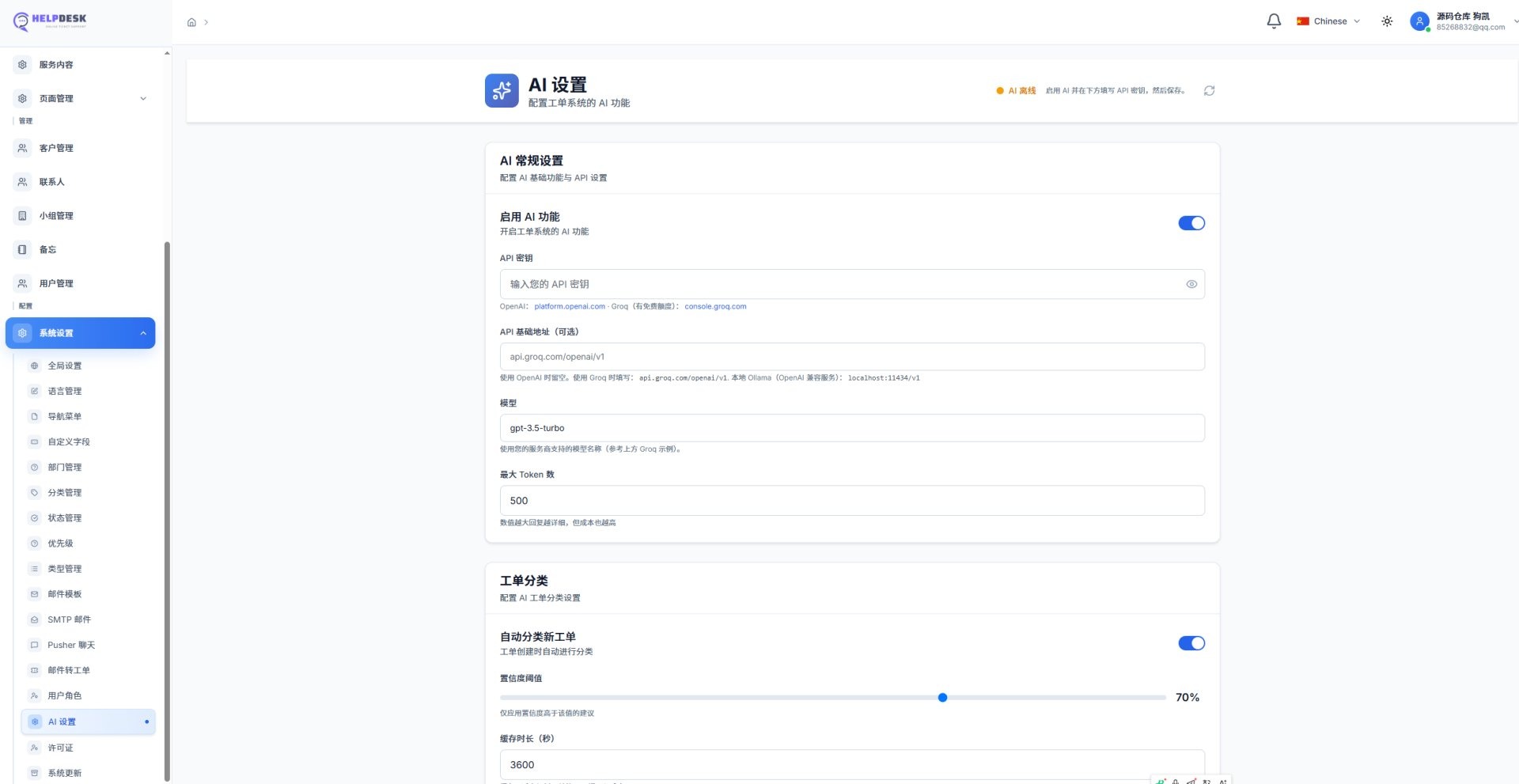The width and height of the screenshot is (1519, 784).
Task: Click 缓存时长 3600 field
Action: click(x=852, y=765)
